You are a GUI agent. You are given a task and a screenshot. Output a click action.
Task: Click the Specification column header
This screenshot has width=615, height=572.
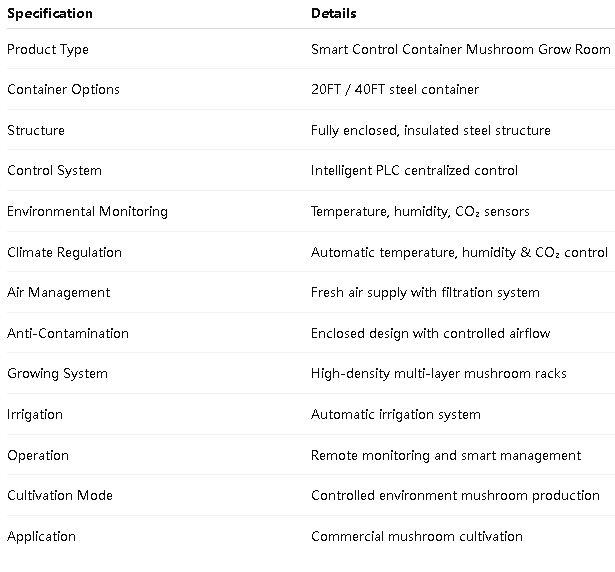[x=50, y=14]
